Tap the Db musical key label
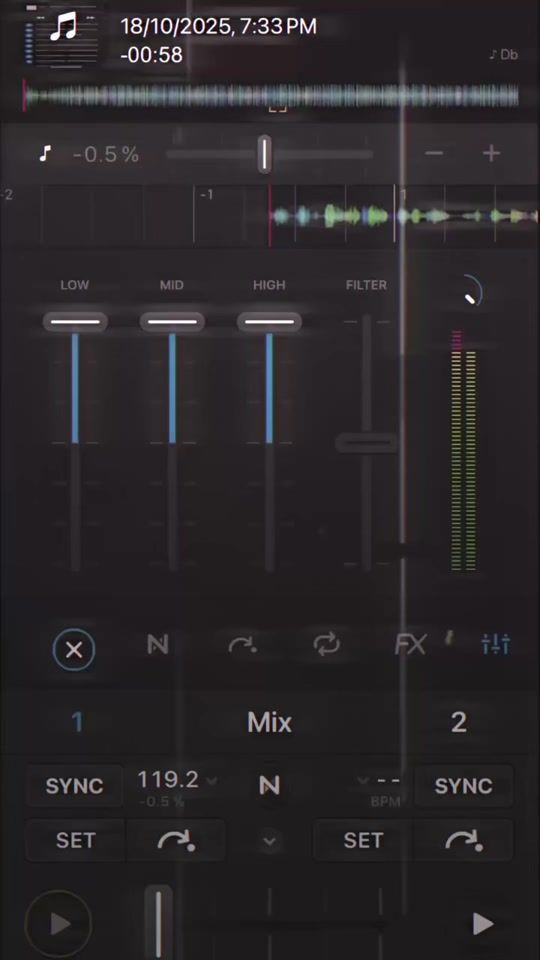The image size is (540, 960). tap(503, 54)
